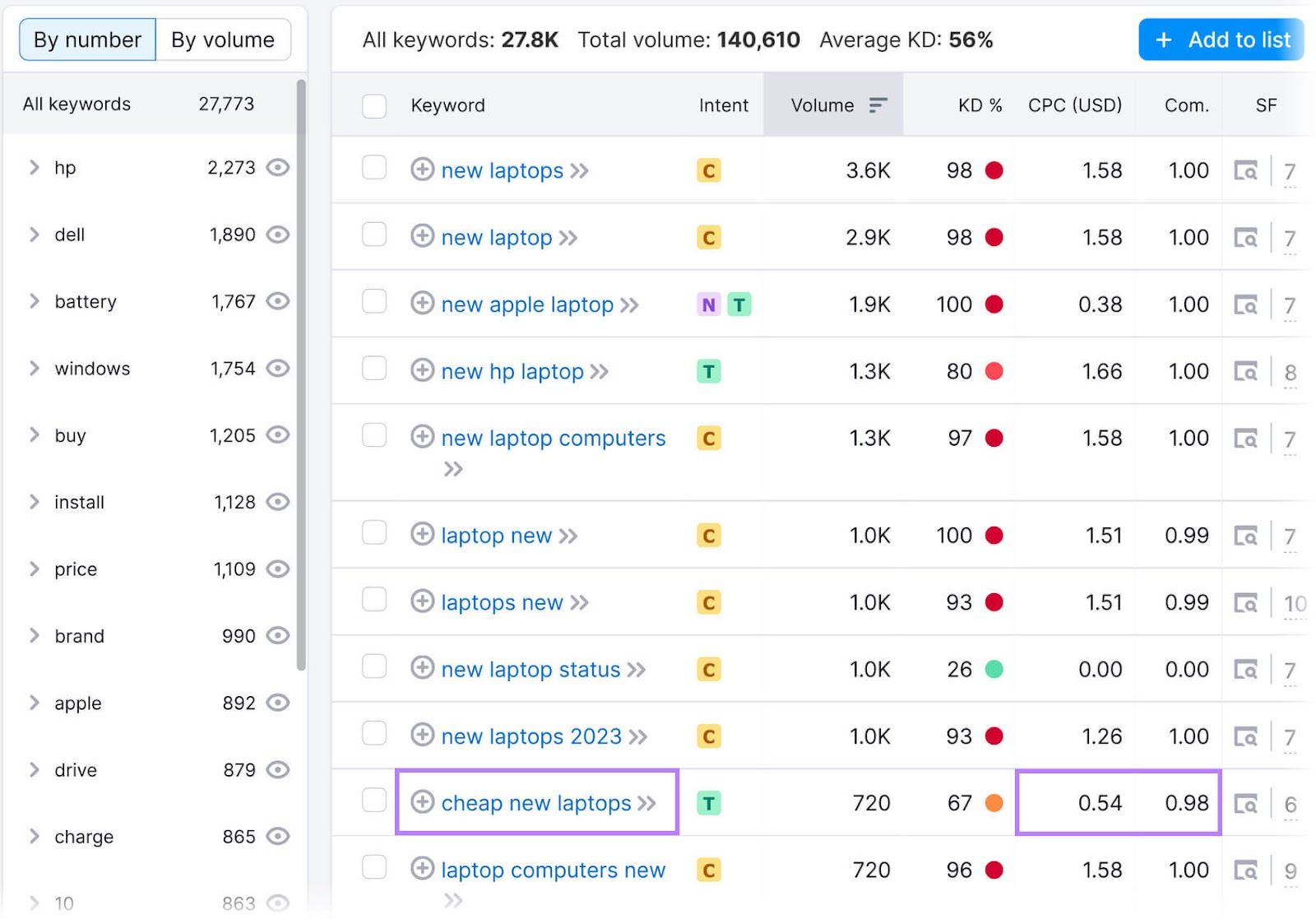Click the Volume column sort icon
This screenshot has height=919, width=1316.
(x=878, y=104)
